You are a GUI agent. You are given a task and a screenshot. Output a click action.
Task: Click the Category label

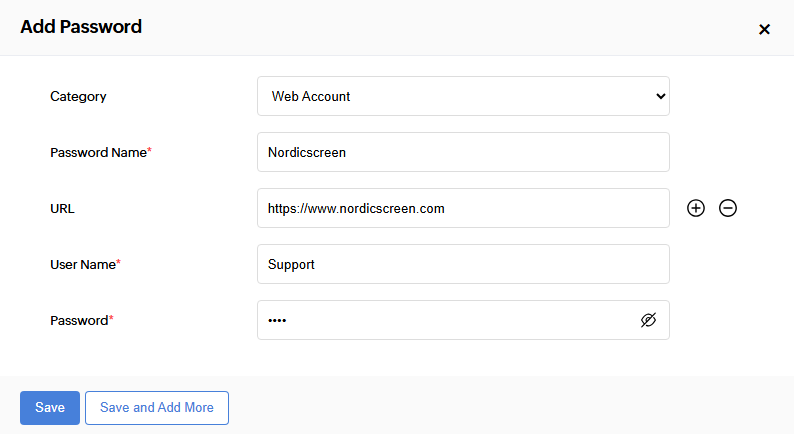78,96
